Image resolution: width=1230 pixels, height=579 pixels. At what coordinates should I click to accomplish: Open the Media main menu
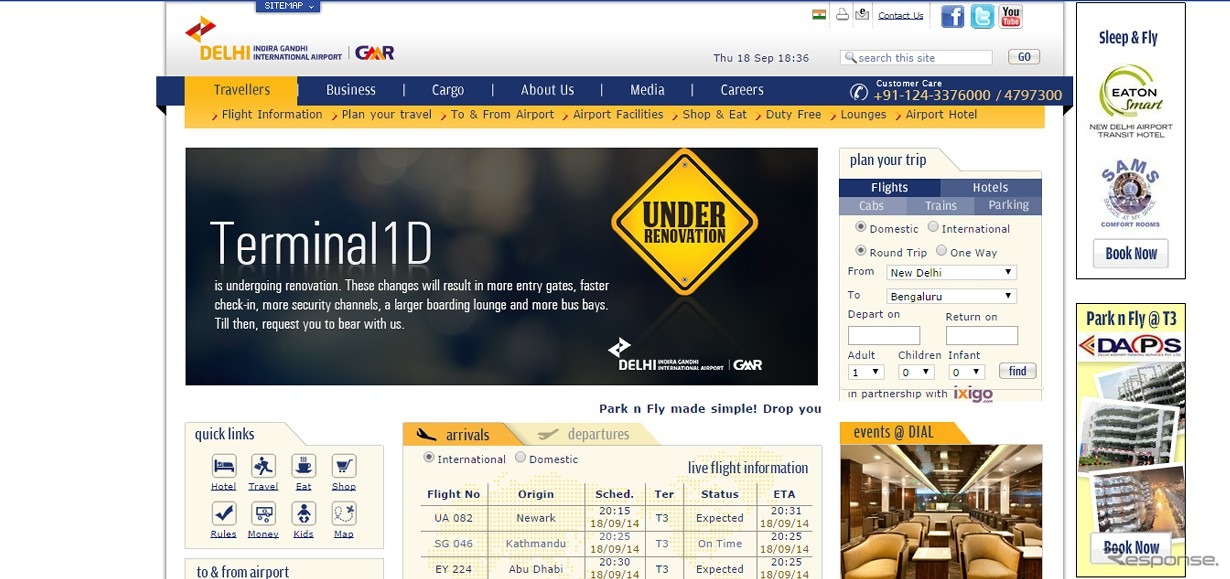647,90
